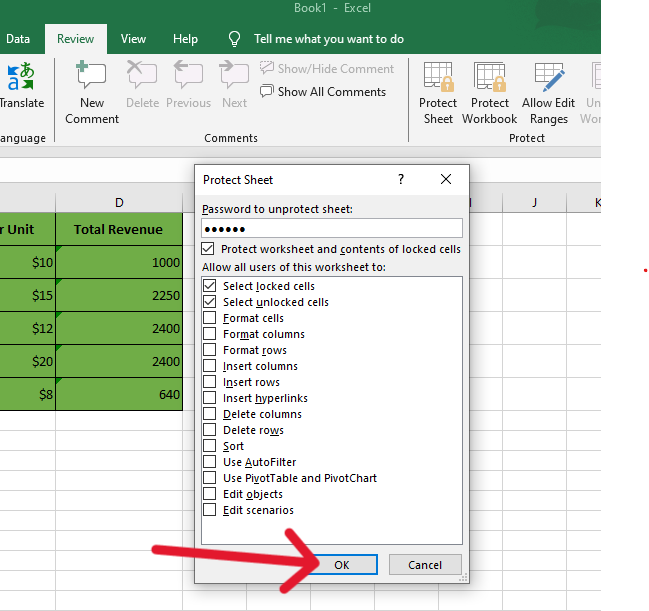The image size is (649, 611).
Task: Tick the Use AutoFilter option
Action: pos(209,462)
